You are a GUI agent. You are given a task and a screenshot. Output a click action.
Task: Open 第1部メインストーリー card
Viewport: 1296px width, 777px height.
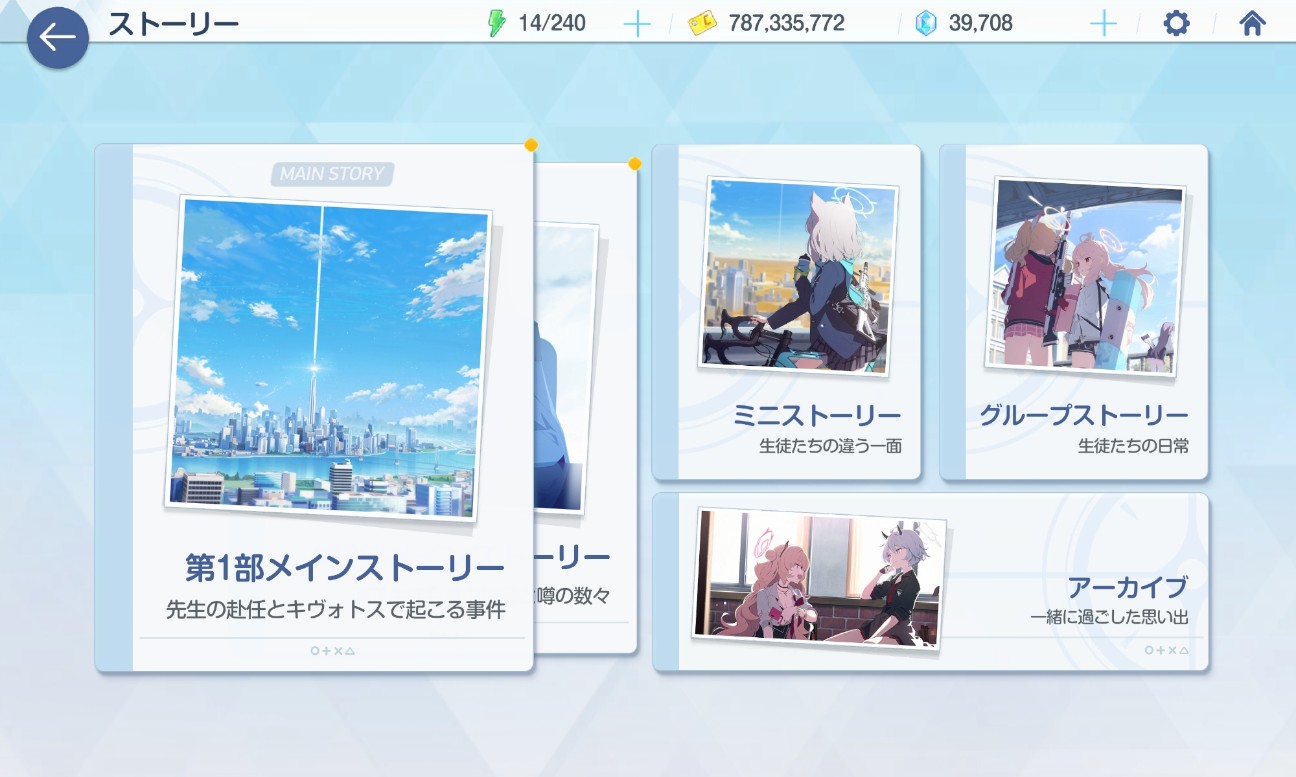pos(314,408)
